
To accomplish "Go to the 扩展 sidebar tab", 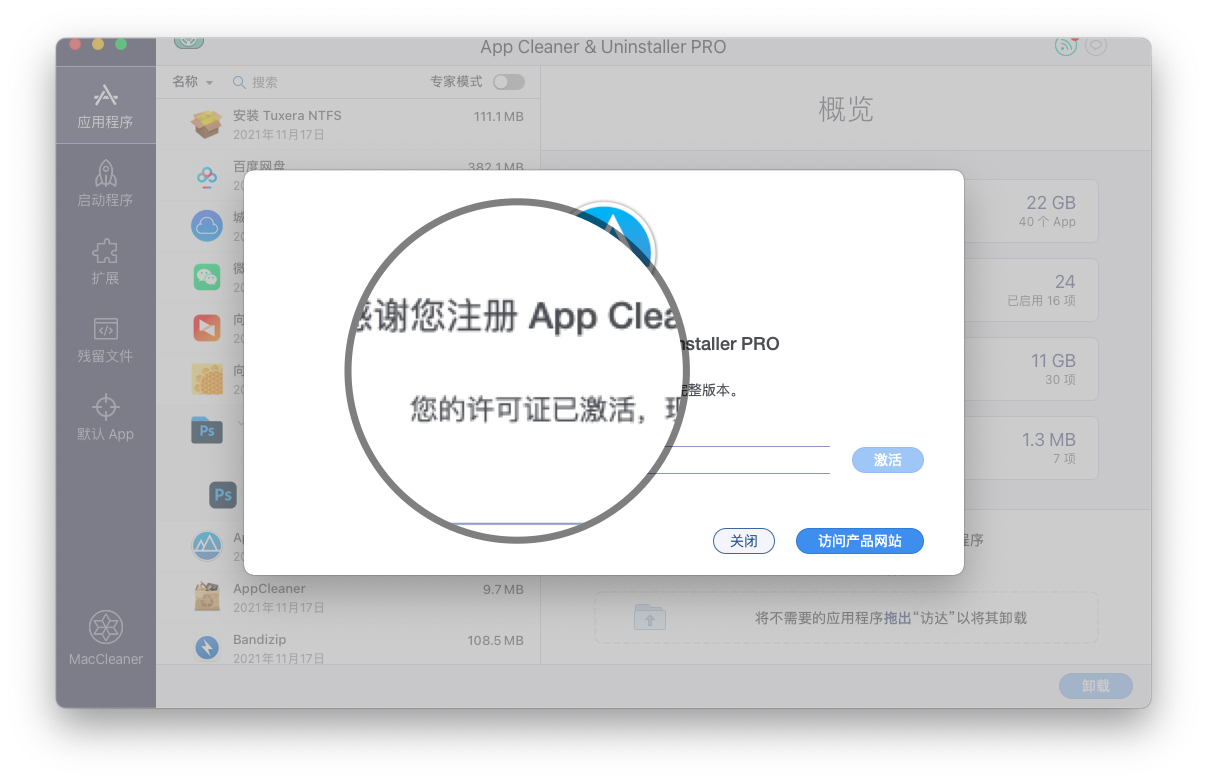I will (106, 261).
